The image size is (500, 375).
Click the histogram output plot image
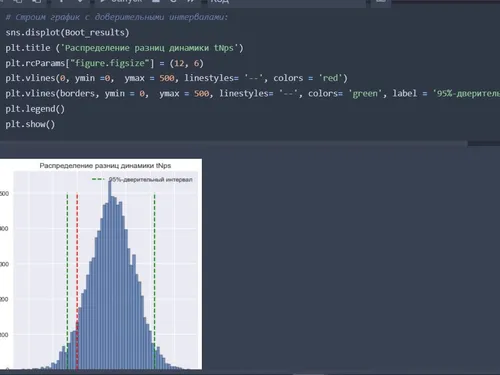[x=101, y=264]
